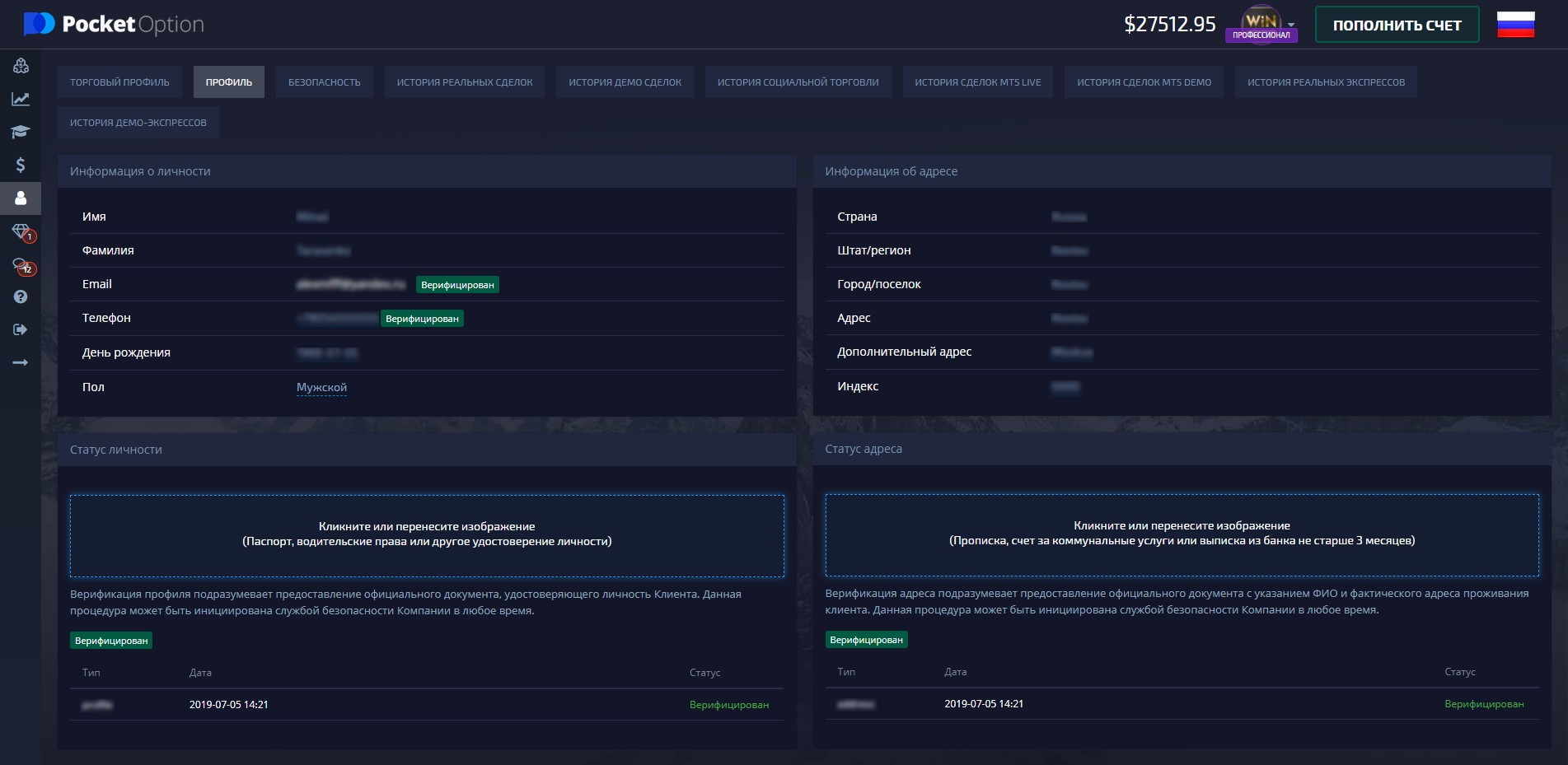This screenshot has width=1568, height=765.
Task: Click the Pocket Option logo
Action: pyautogui.click(x=114, y=25)
